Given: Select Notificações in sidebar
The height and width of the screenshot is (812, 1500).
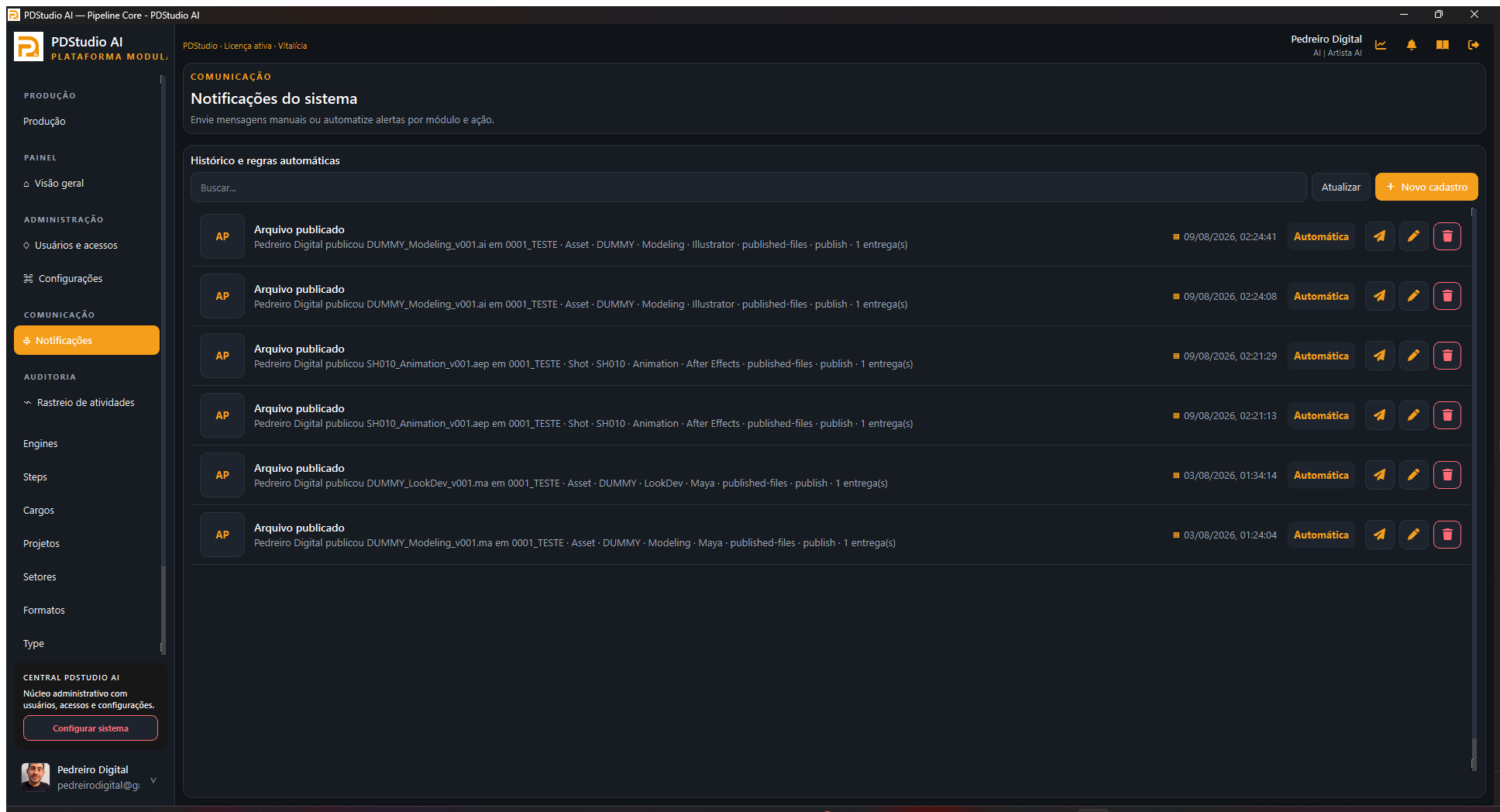Looking at the screenshot, I should [x=87, y=340].
